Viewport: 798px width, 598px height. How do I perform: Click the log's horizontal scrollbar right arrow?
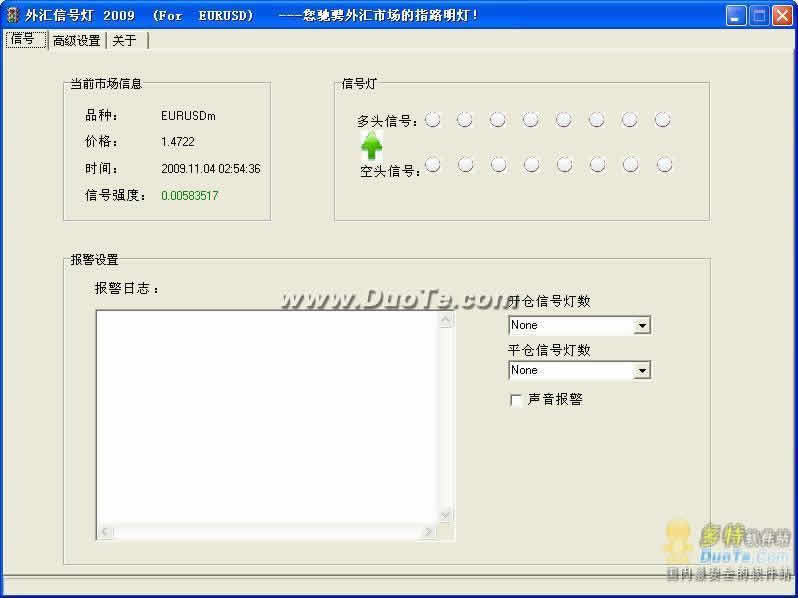[430, 532]
